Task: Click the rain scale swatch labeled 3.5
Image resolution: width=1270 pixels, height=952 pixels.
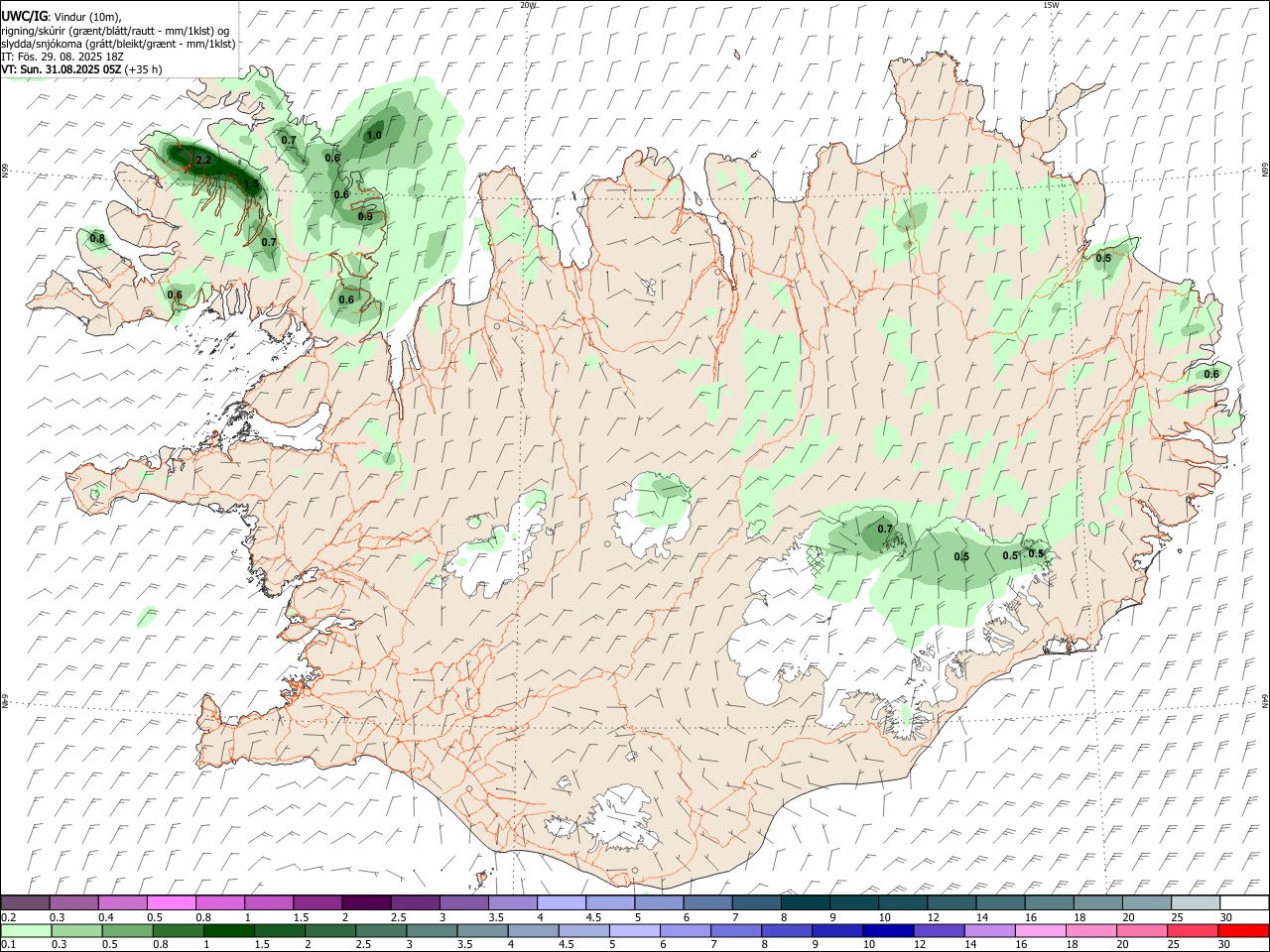Action: (x=482, y=930)
